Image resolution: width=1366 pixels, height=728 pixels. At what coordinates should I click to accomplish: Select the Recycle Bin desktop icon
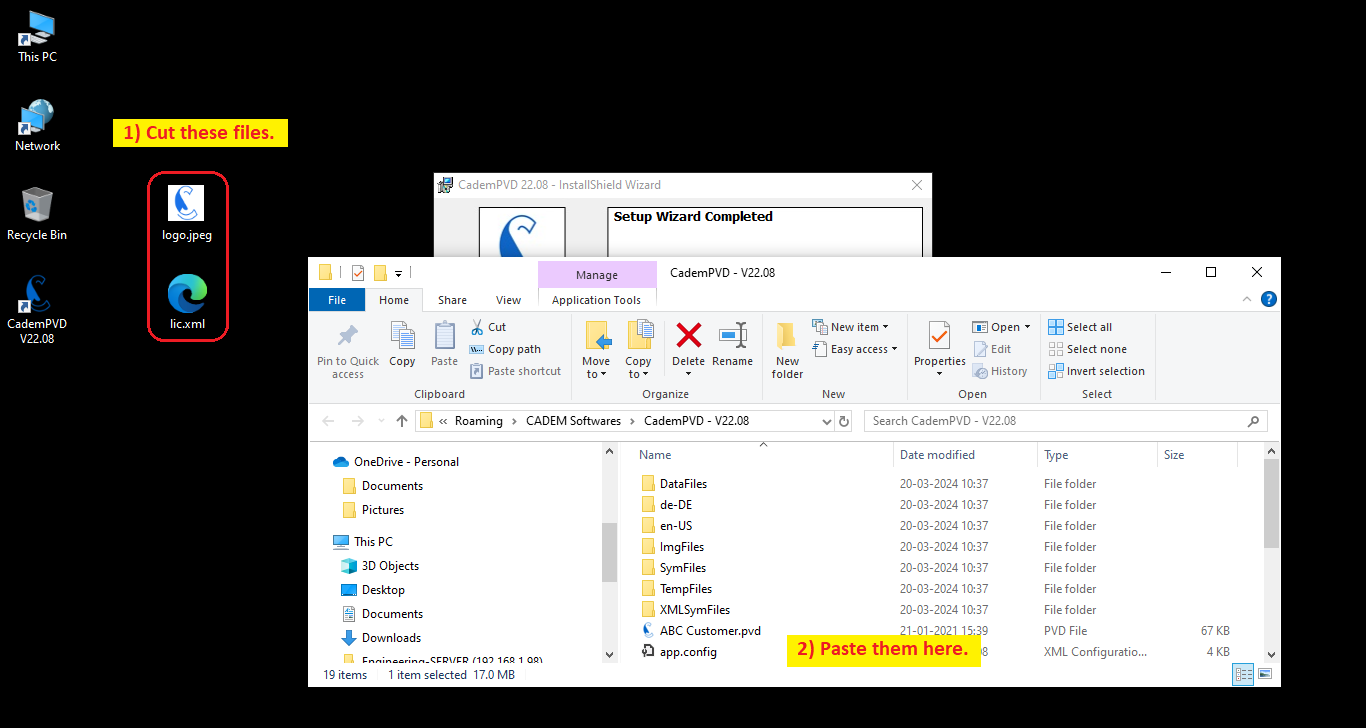[37, 214]
